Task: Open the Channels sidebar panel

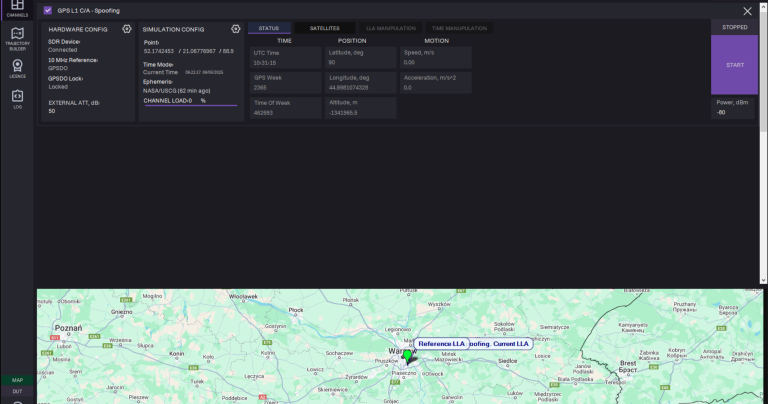Action: (x=17, y=9)
